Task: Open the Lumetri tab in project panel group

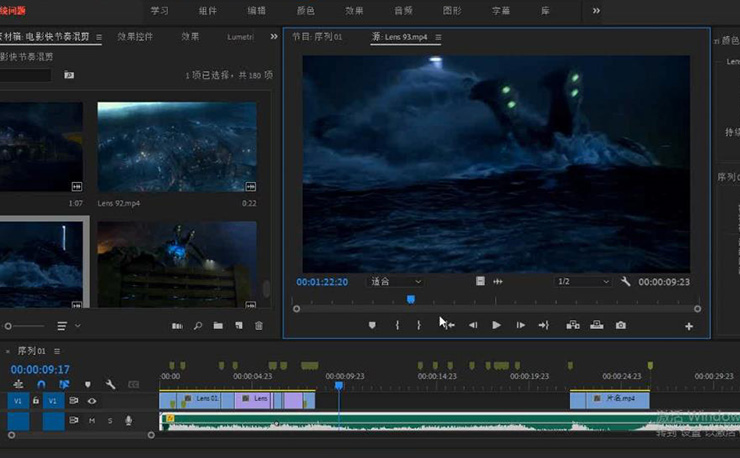Action: point(240,37)
